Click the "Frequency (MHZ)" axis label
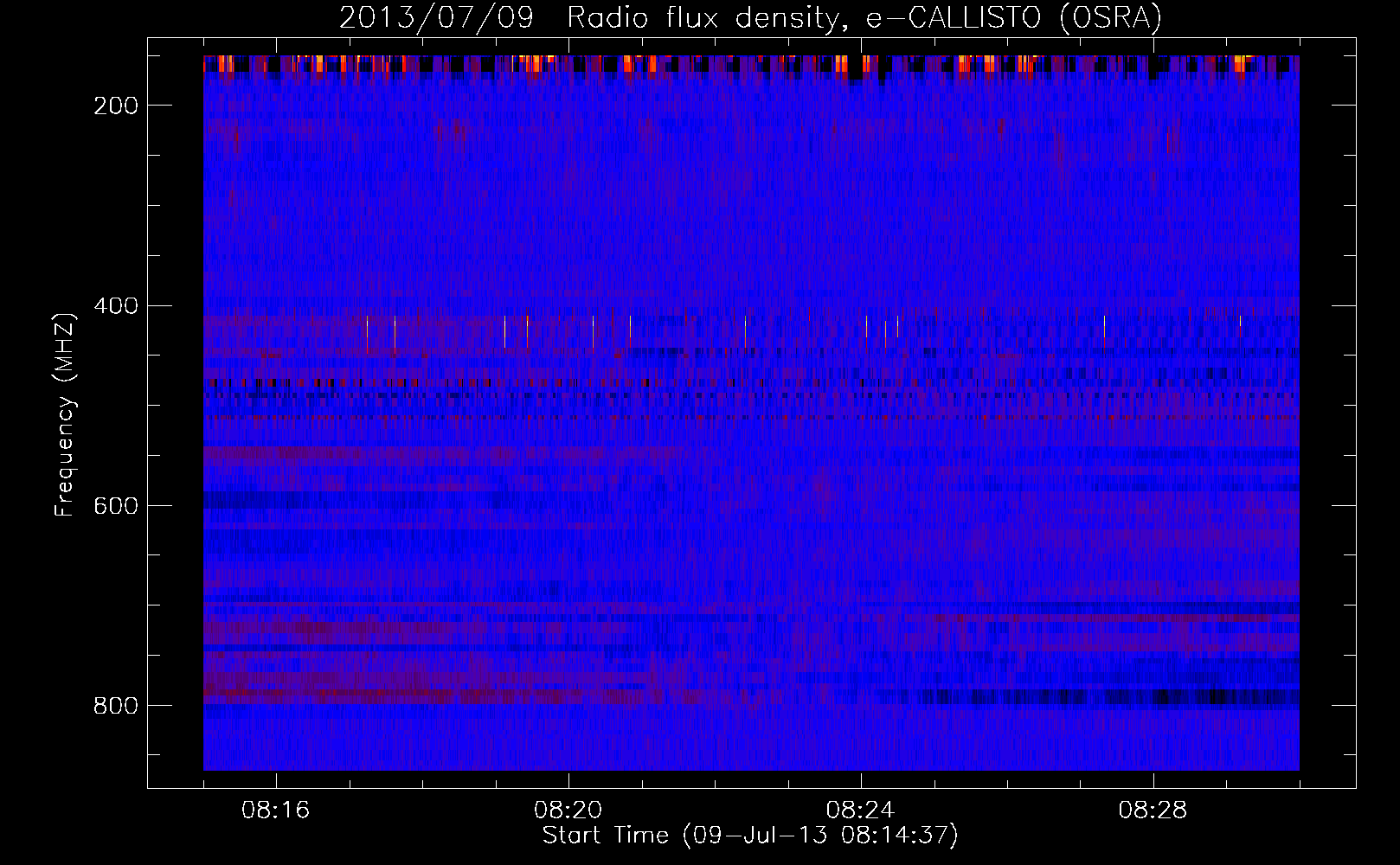 [65, 415]
